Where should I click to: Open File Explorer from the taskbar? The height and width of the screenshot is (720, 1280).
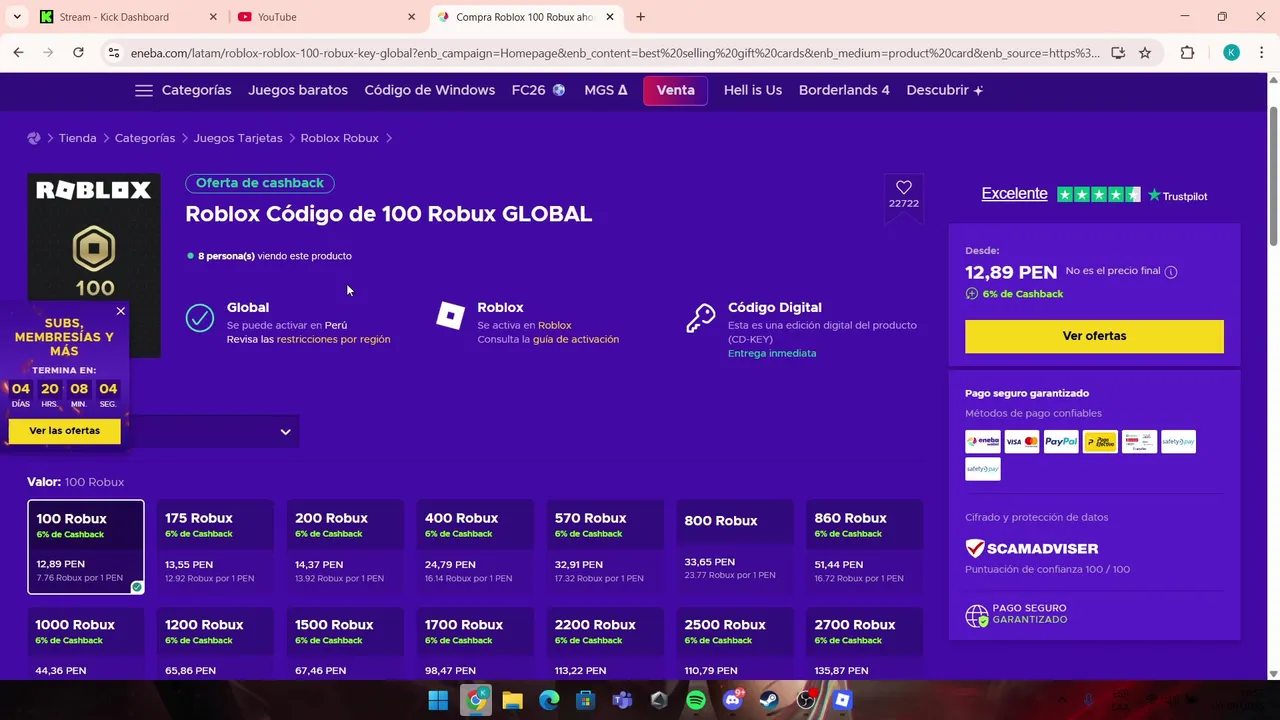pos(512,701)
